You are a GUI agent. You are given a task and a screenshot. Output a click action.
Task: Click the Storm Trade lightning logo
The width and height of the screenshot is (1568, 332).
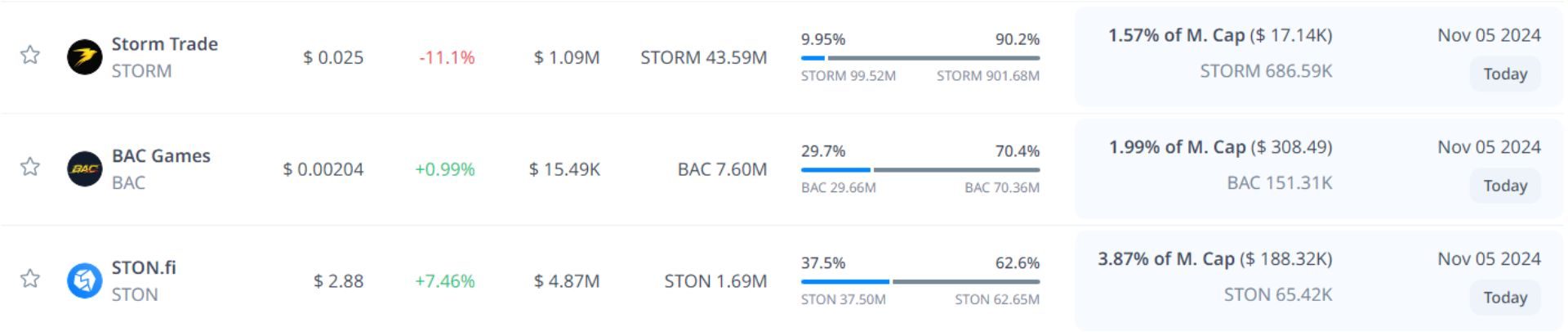[x=84, y=57]
